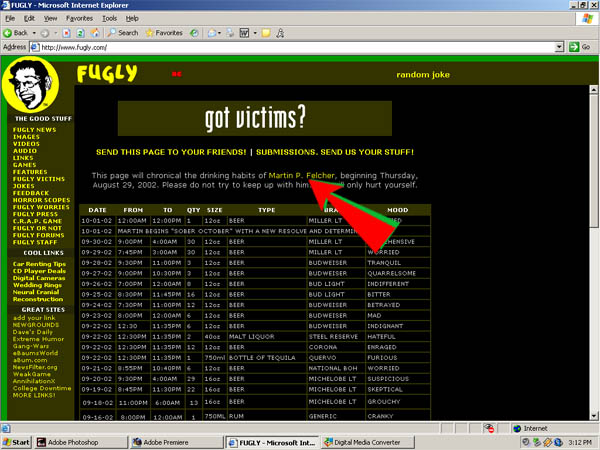Viewport: 600px width, 450px height.
Task: Open Search using the magnifier toolbar button
Action: (x=122, y=33)
